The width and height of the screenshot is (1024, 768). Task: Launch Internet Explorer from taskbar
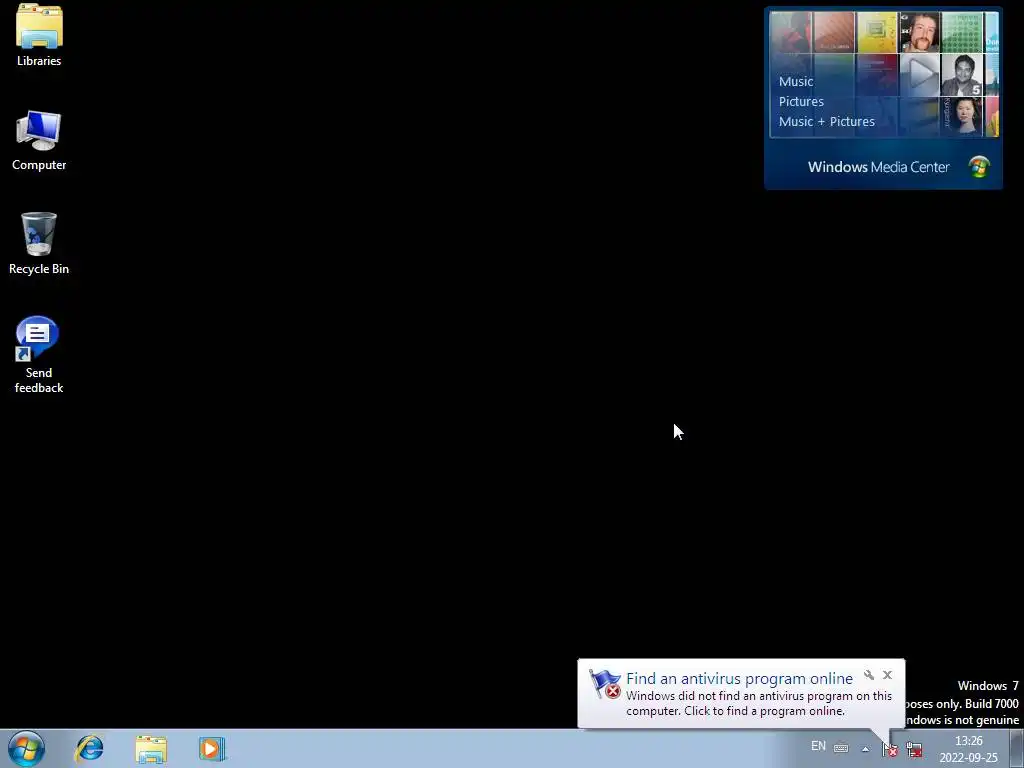coord(89,748)
